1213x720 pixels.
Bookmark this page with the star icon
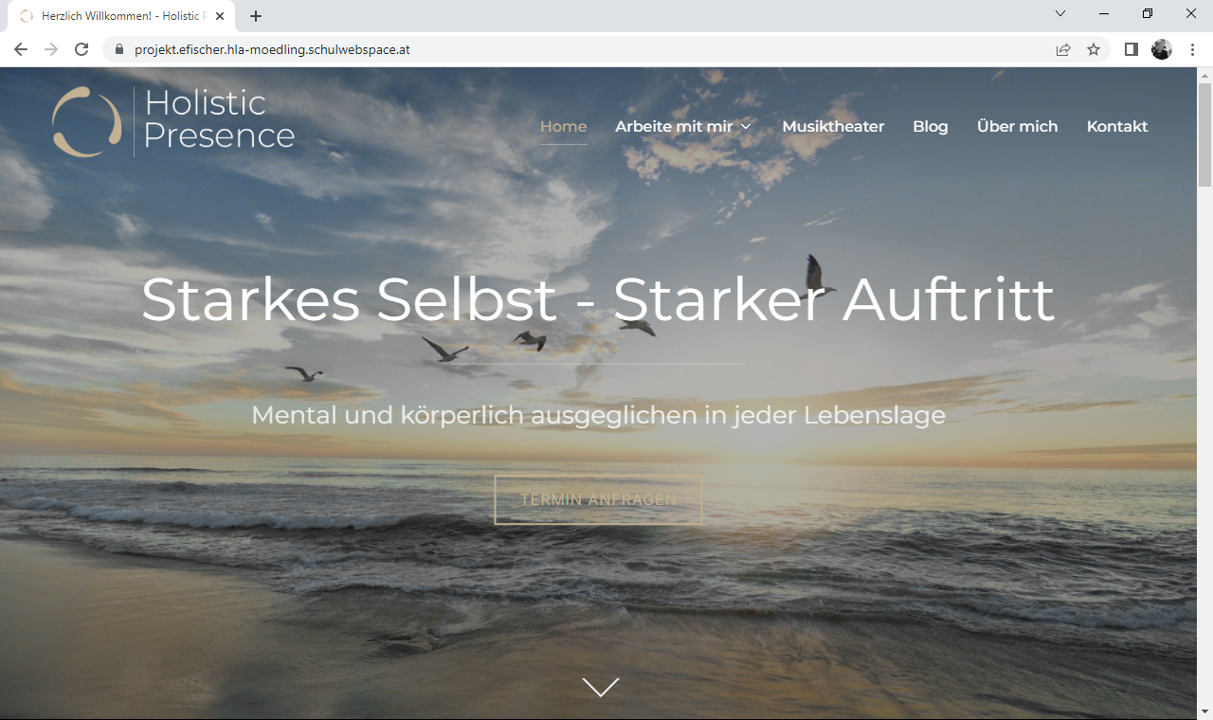pyautogui.click(x=1093, y=49)
